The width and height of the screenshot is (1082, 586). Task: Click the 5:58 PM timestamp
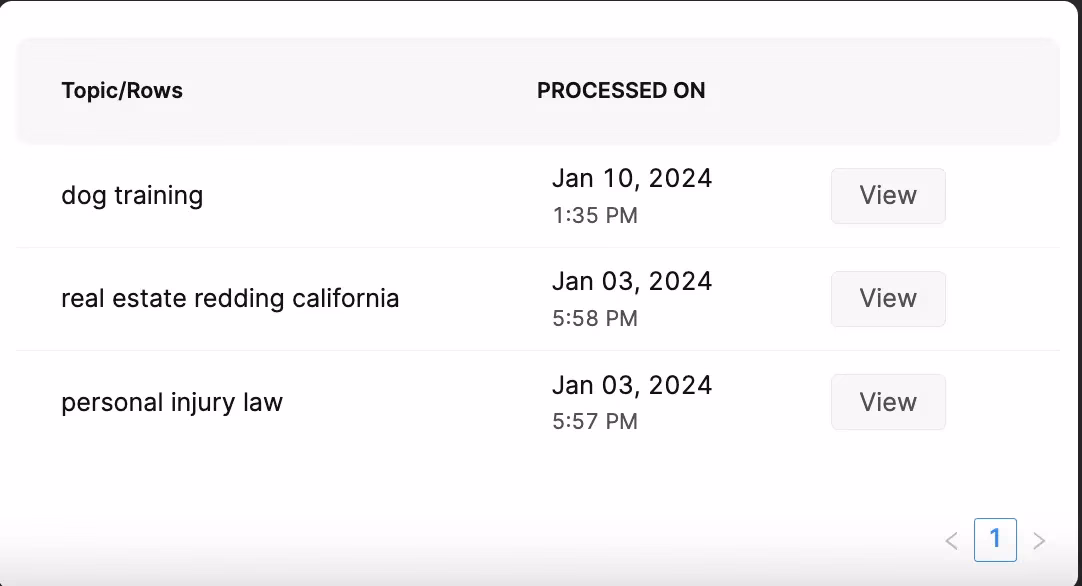click(595, 319)
